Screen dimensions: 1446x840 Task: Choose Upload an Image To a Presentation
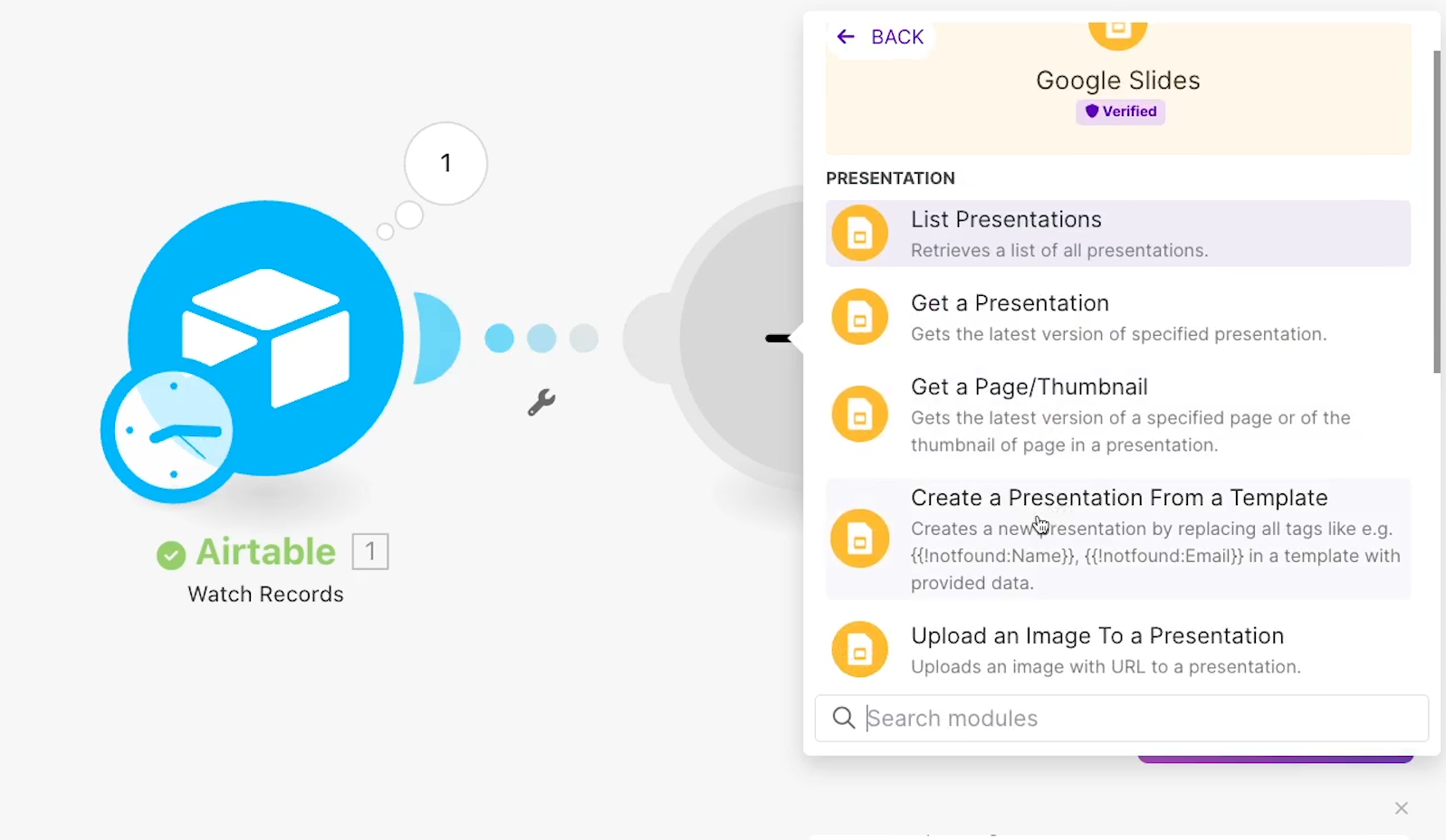1118,650
